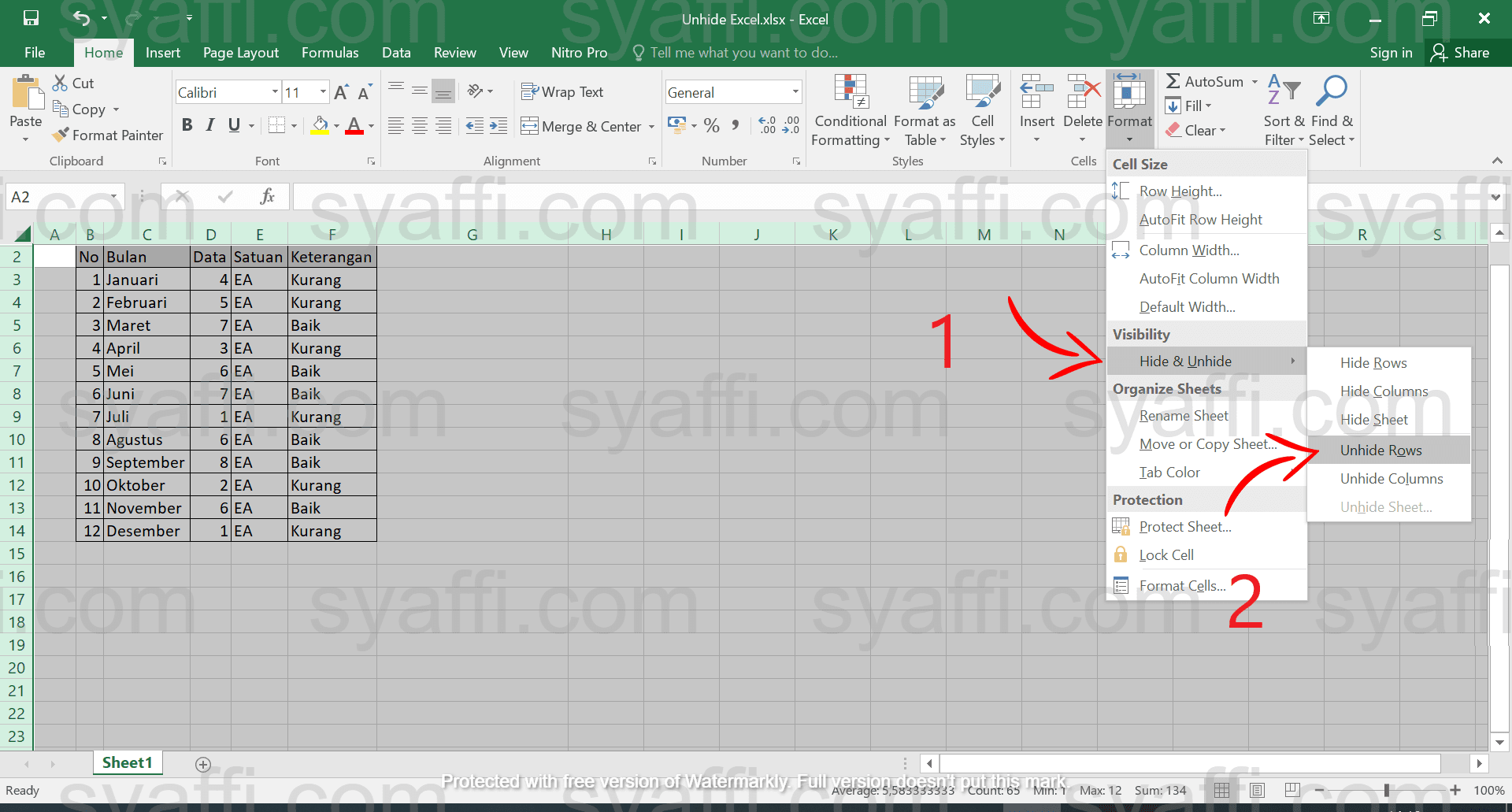Image resolution: width=1512 pixels, height=812 pixels.
Task: Click the Percent Style icon
Action: coord(712,125)
